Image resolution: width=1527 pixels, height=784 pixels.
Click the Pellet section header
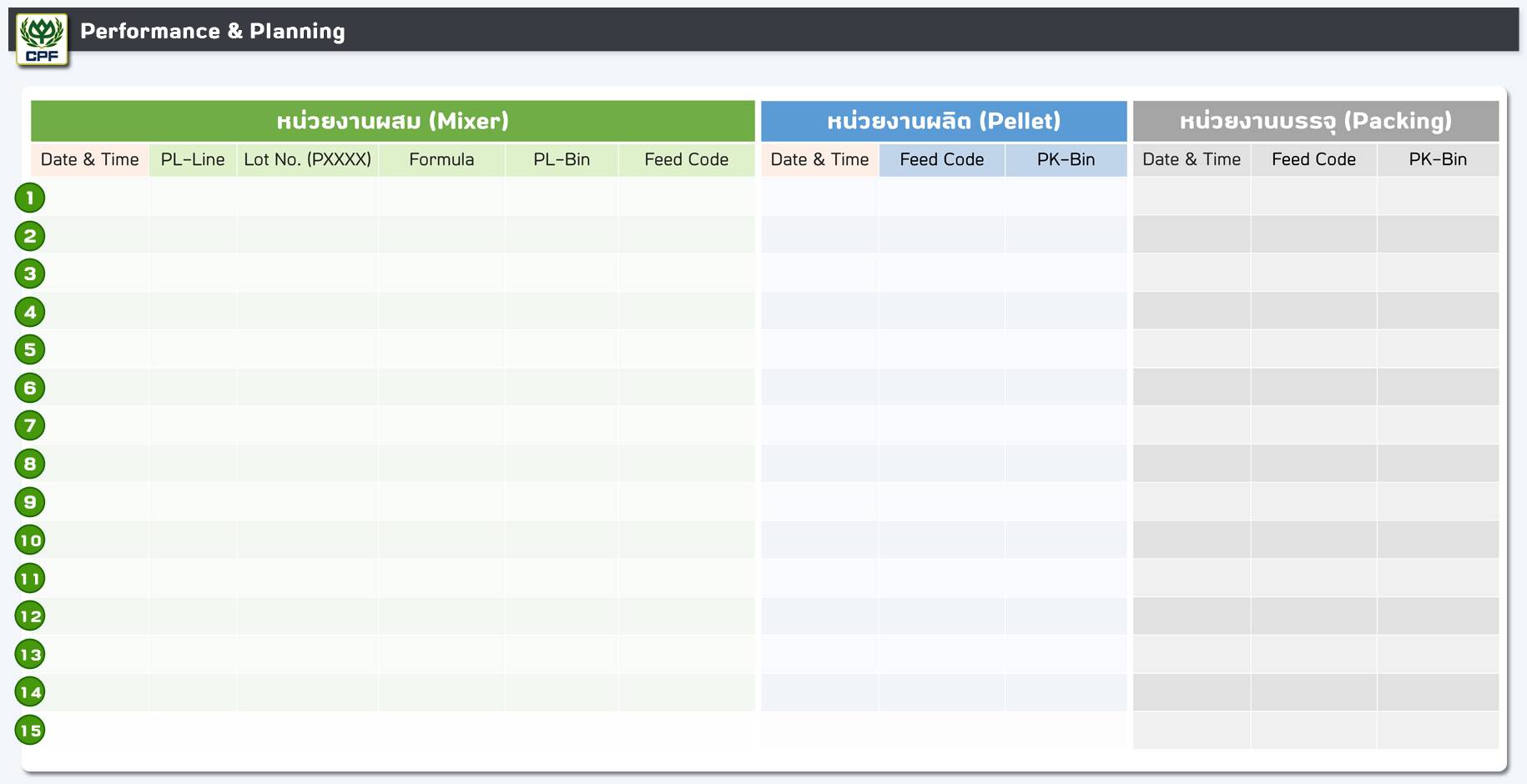944,121
